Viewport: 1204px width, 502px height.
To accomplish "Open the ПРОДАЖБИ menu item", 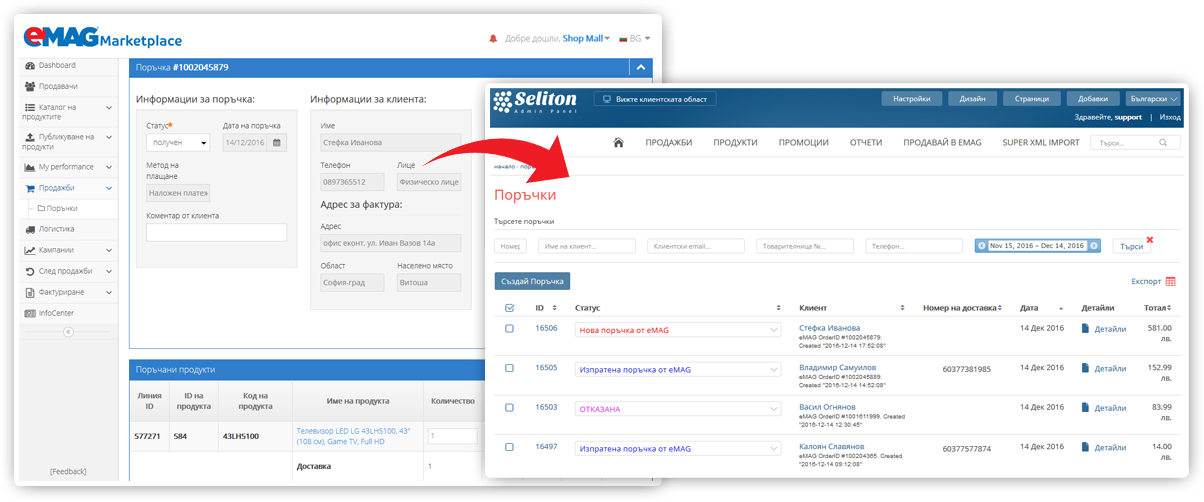I will pos(668,143).
